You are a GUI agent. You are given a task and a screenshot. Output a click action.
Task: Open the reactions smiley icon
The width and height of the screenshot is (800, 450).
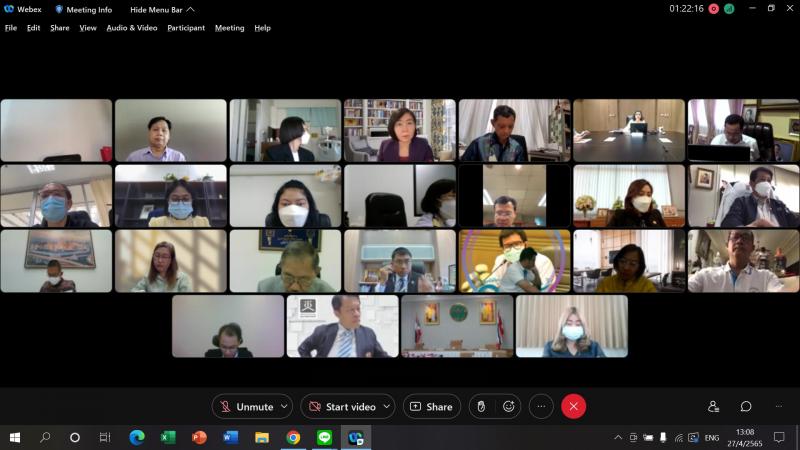click(x=508, y=407)
